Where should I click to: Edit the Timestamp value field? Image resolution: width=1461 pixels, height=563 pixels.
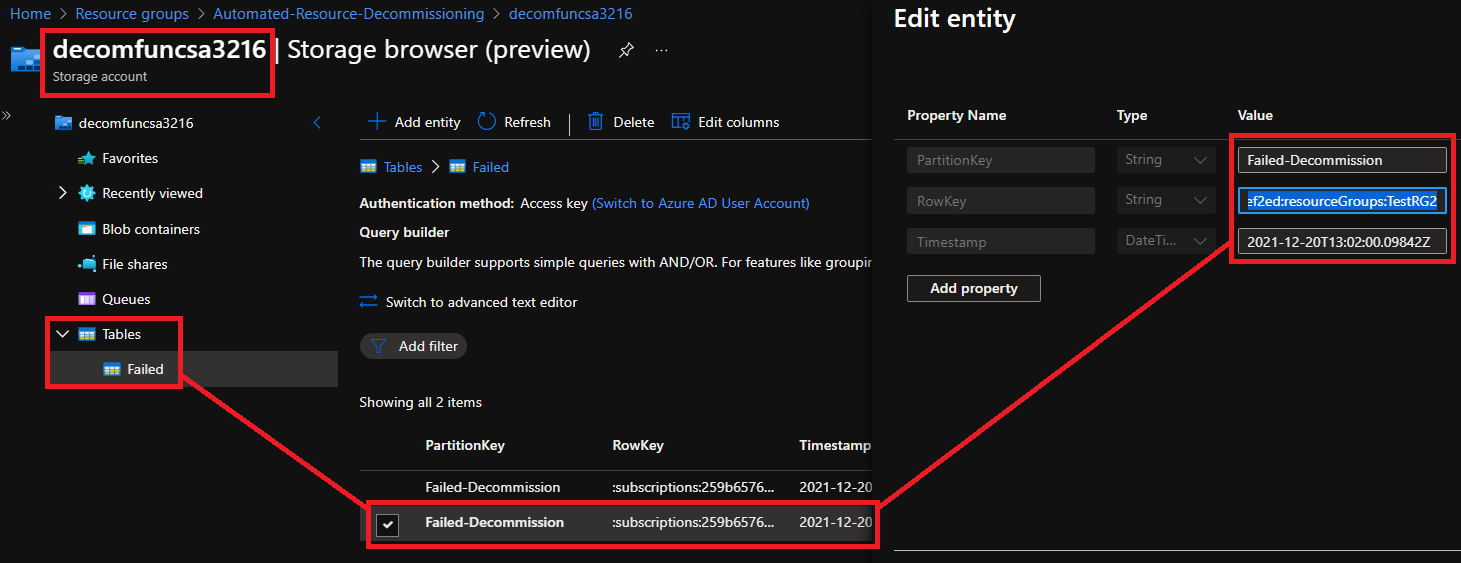(1342, 242)
